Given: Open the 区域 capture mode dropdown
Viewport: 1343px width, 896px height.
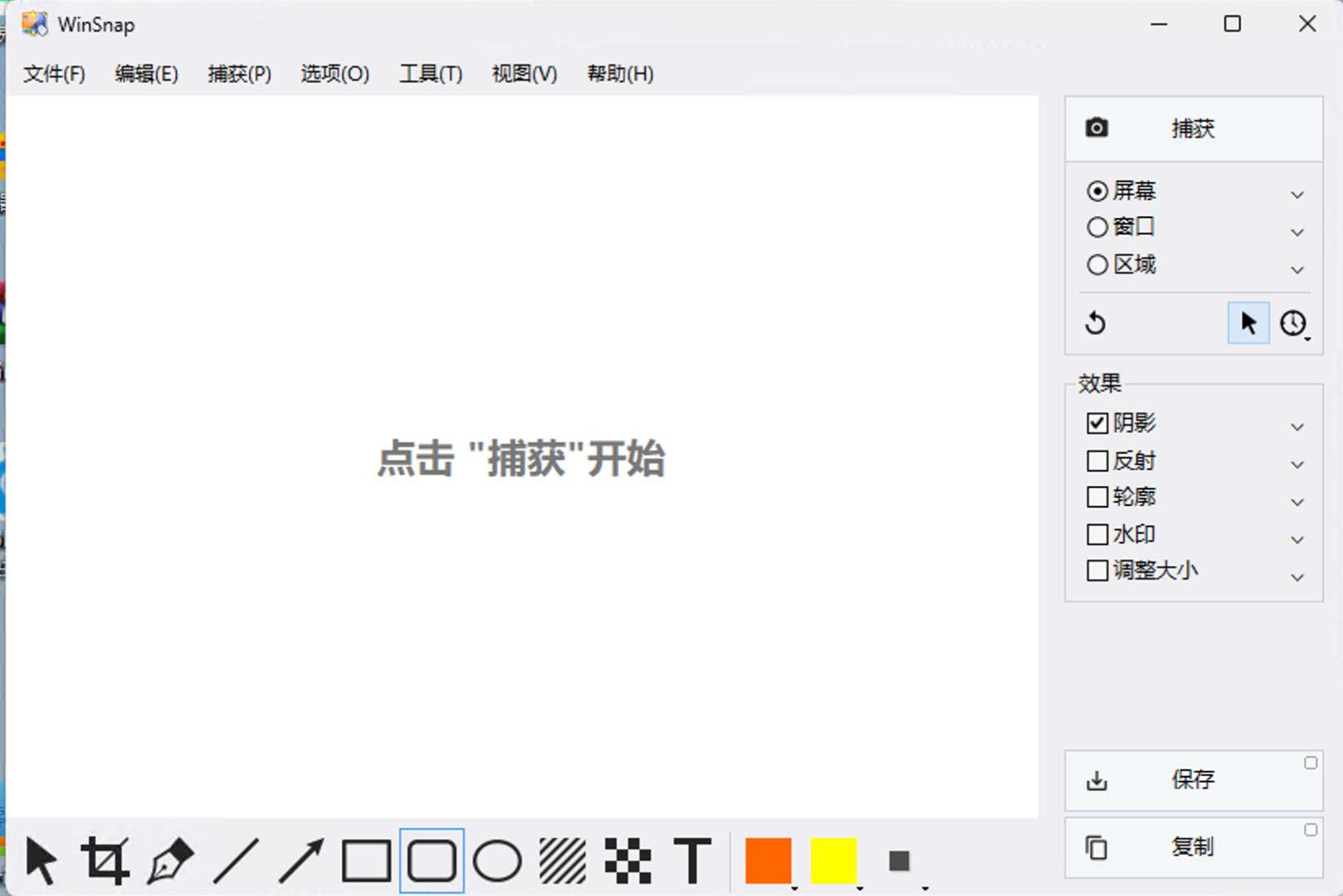Looking at the screenshot, I should click(1297, 269).
